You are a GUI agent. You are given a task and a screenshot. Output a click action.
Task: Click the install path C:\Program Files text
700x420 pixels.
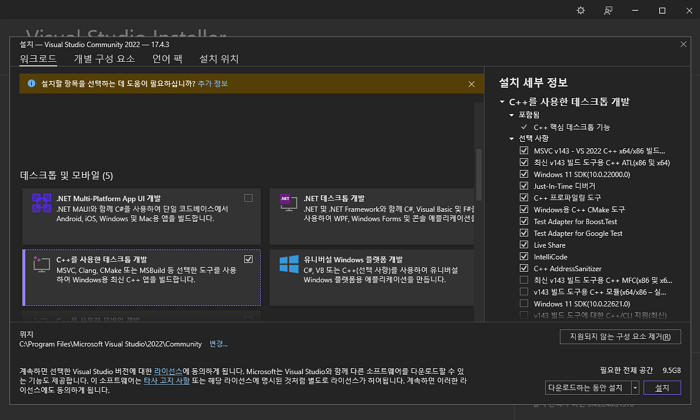(x=110, y=344)
